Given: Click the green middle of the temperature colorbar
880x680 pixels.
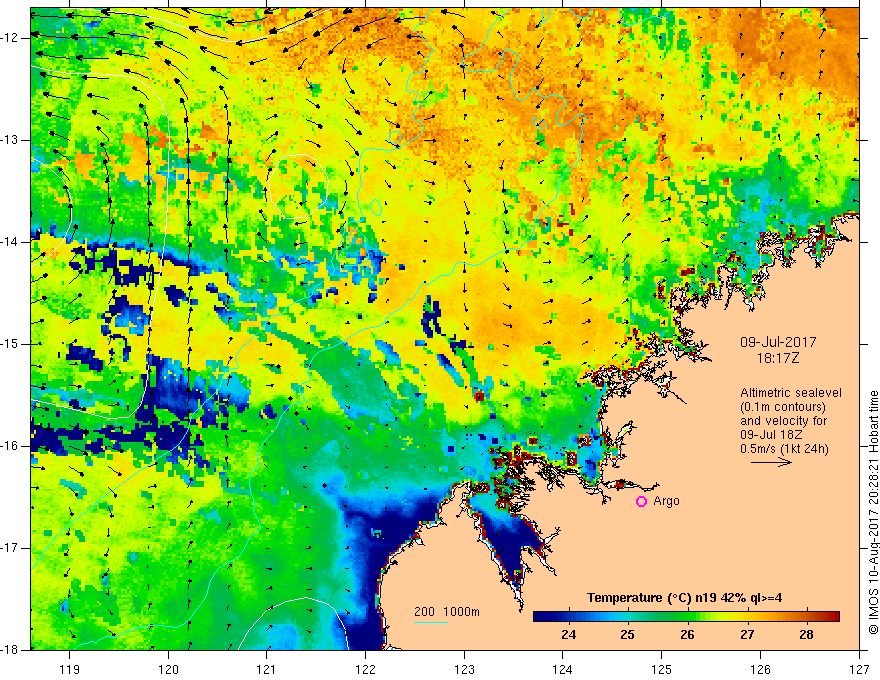Looking at the screenshot, I should (x=686, y=617).
